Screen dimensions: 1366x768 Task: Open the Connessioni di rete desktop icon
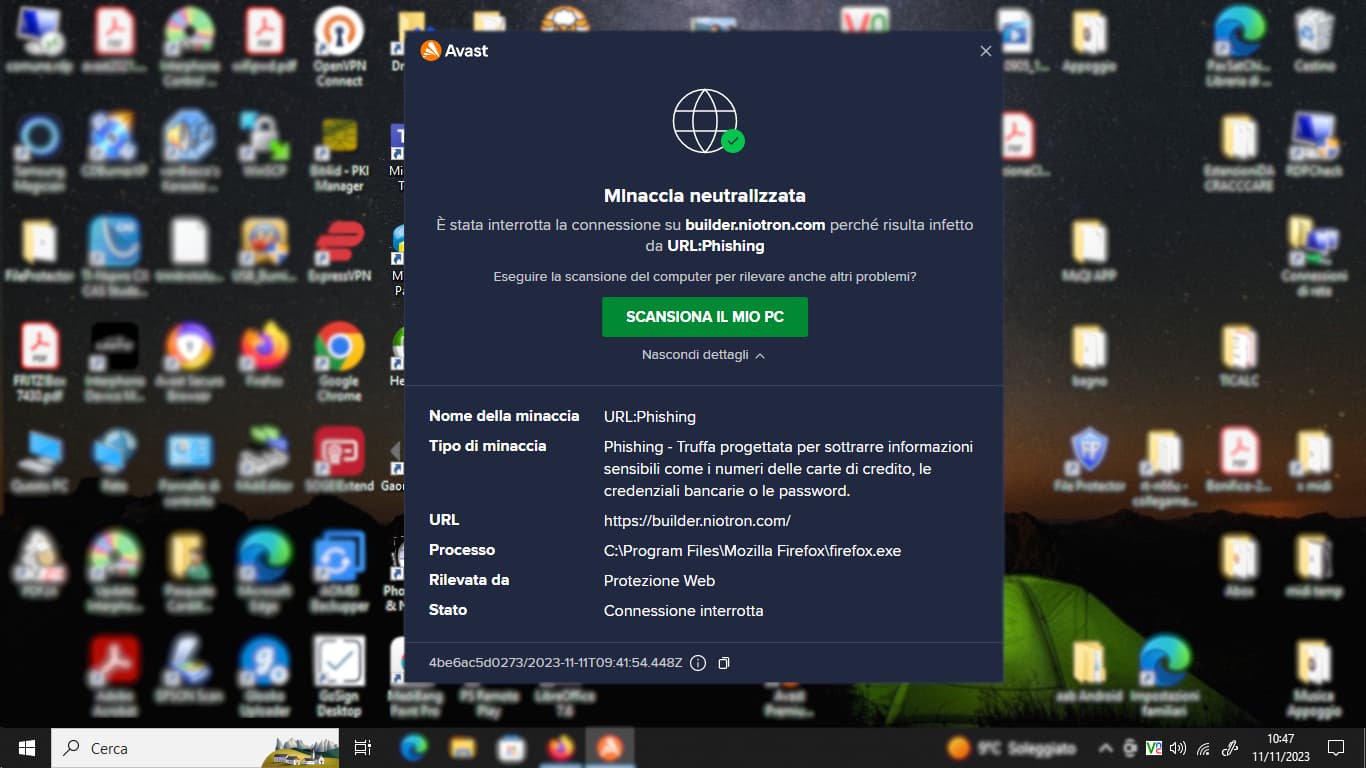point(1314,257)
